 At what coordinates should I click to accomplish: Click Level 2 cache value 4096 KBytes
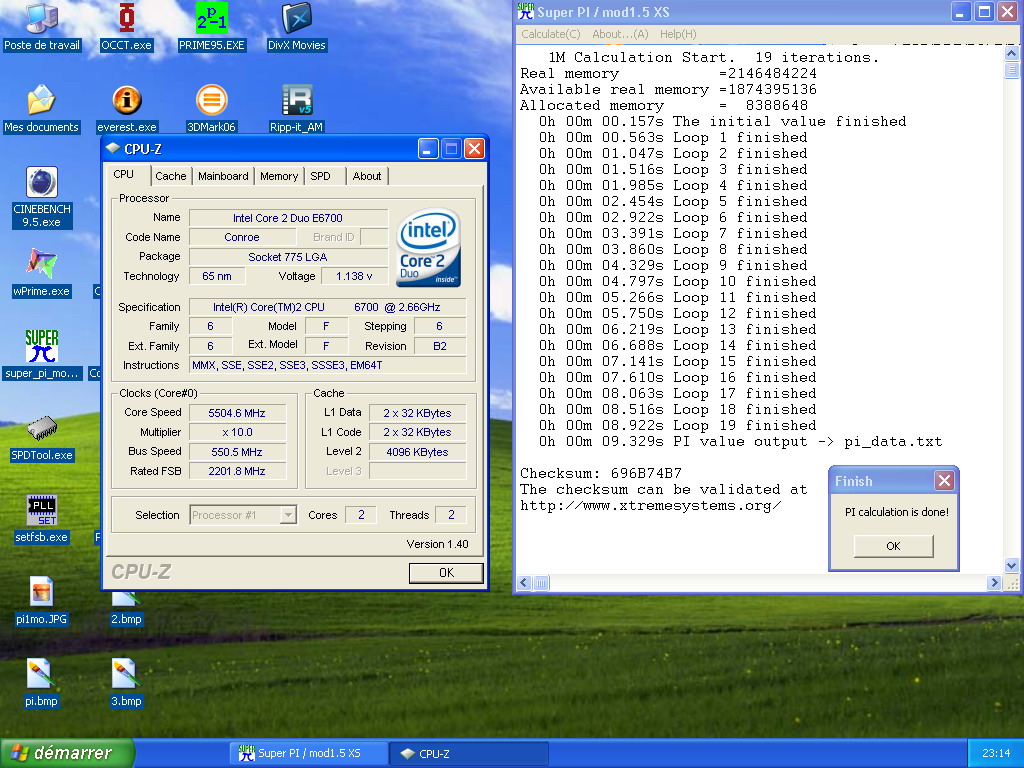click(417, 452)
